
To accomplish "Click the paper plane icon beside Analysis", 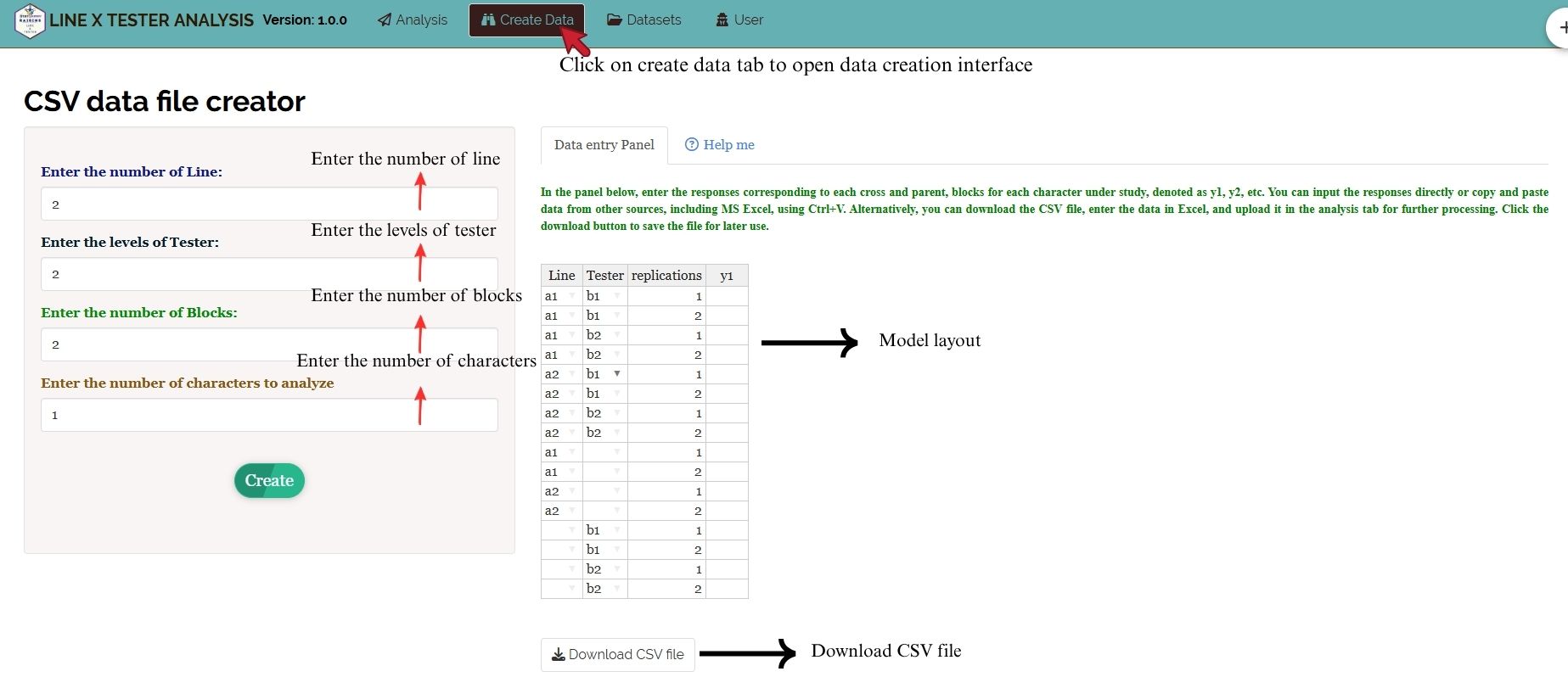I will (385, 20).
